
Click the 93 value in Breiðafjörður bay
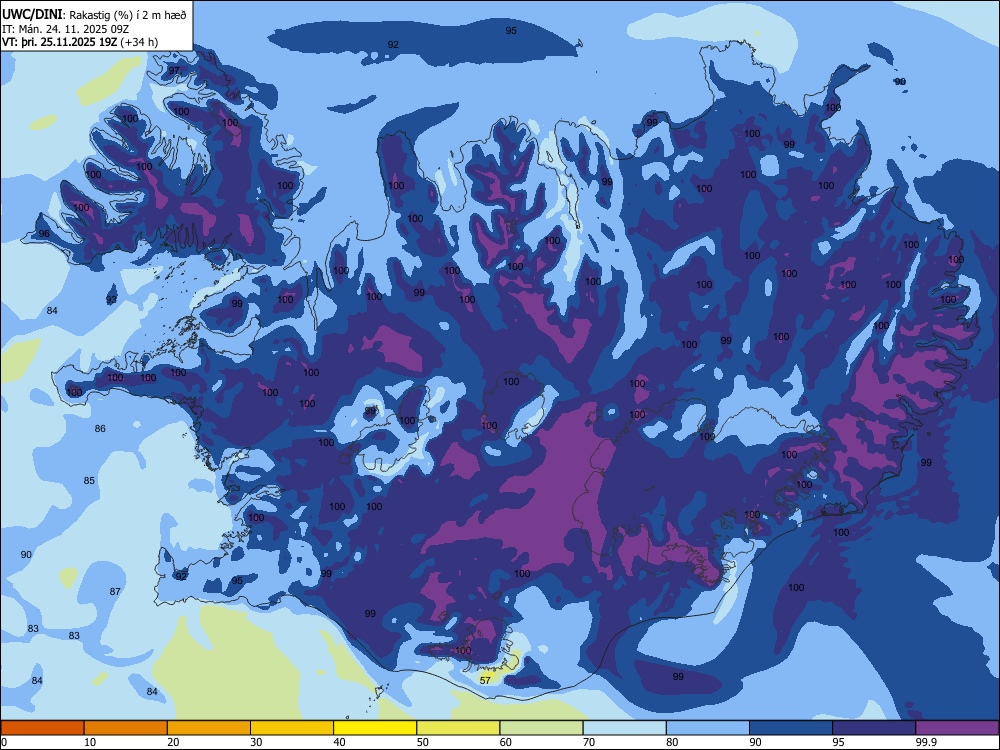tap(112, 299)
